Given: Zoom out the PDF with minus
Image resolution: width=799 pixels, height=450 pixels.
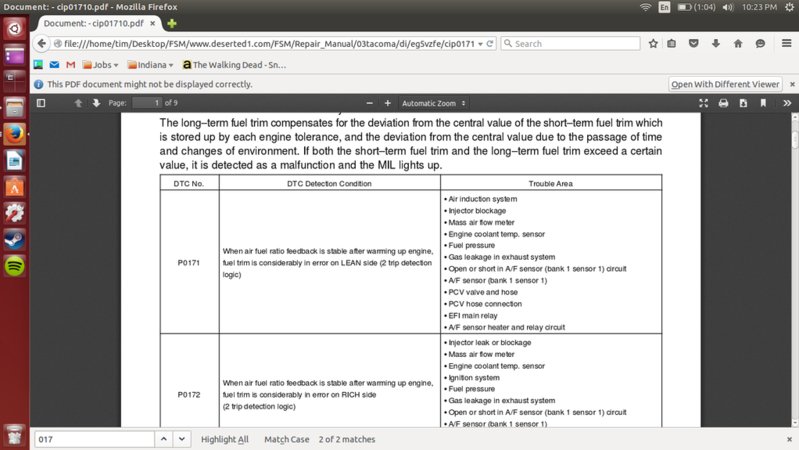Looking at the screenshot, I should click(369, 103).
